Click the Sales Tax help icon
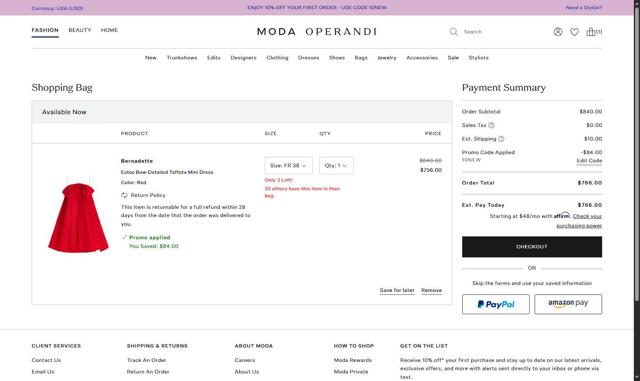640x381 pixels. (x=491, y=125)
